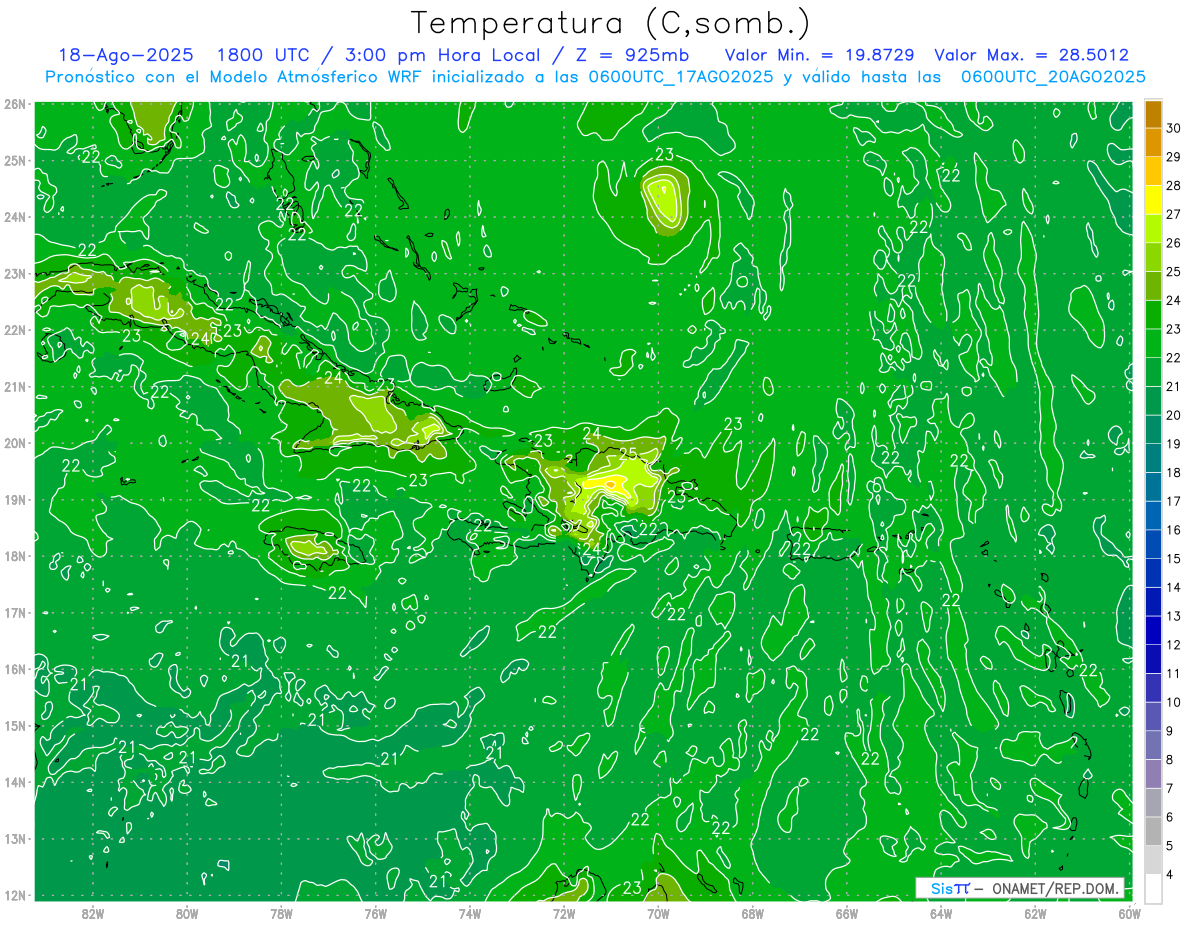Image resolution: width=1200 pixels, height=927 pixels.
Task: Click the latitude axis label "23N"
Action: tap(15, 273)
